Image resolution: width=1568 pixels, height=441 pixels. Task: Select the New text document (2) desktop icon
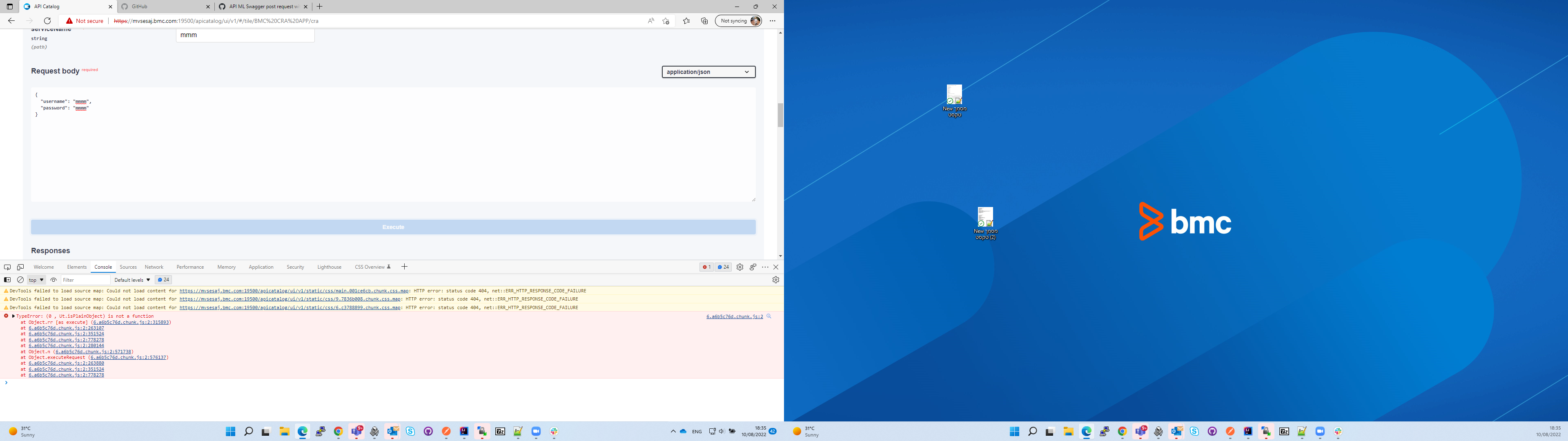click(985, 223)
